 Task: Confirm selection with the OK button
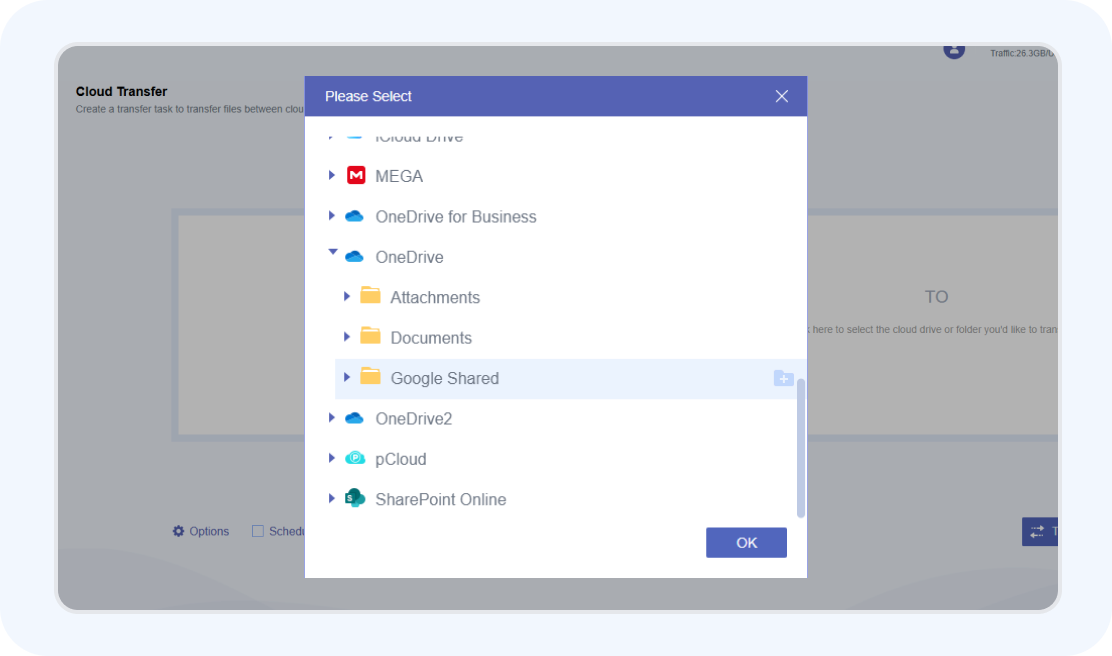pyautogui.click(x=746, y=543)
